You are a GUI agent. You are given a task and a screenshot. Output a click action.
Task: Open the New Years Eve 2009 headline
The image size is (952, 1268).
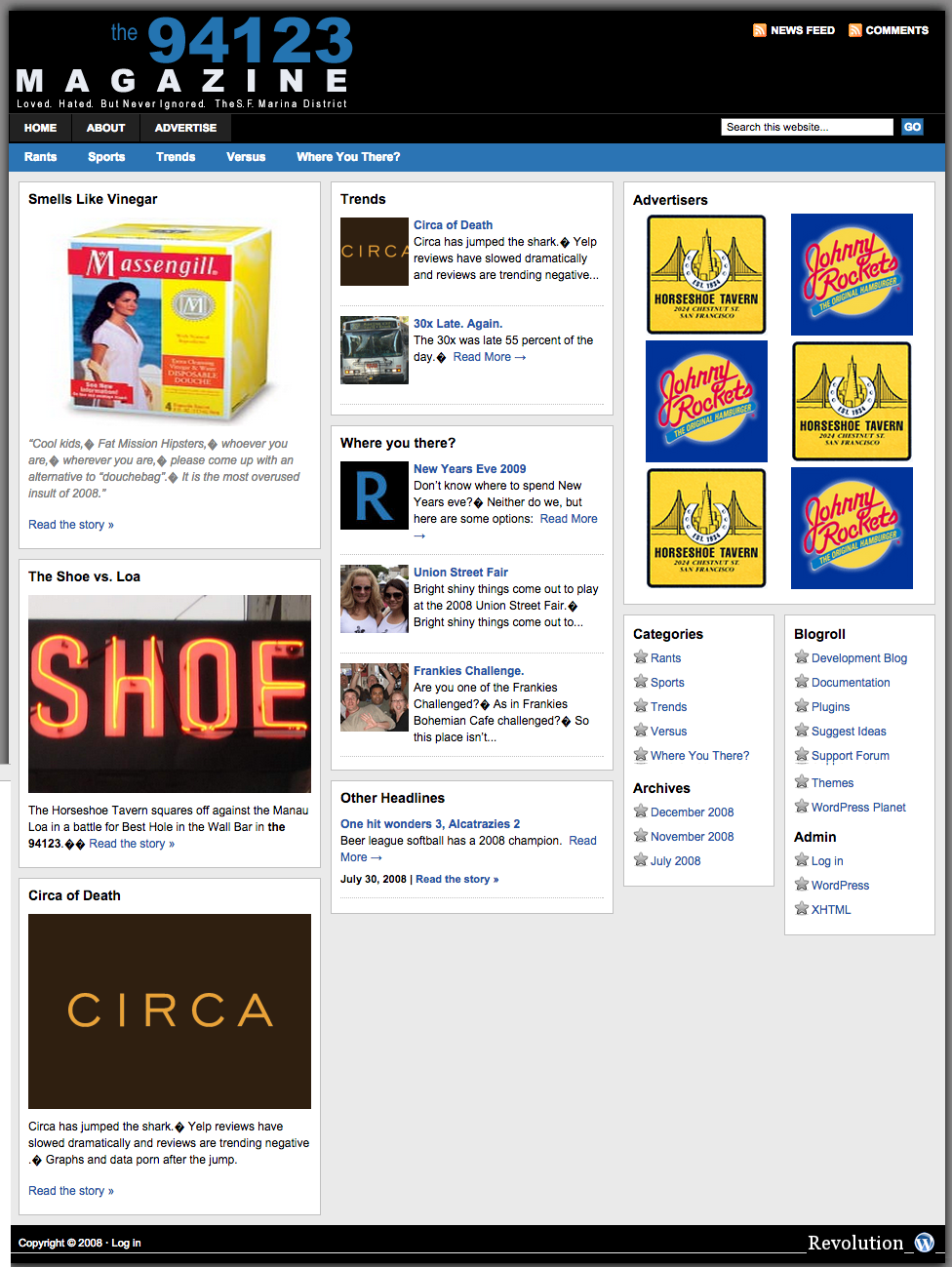click(469, 469)
